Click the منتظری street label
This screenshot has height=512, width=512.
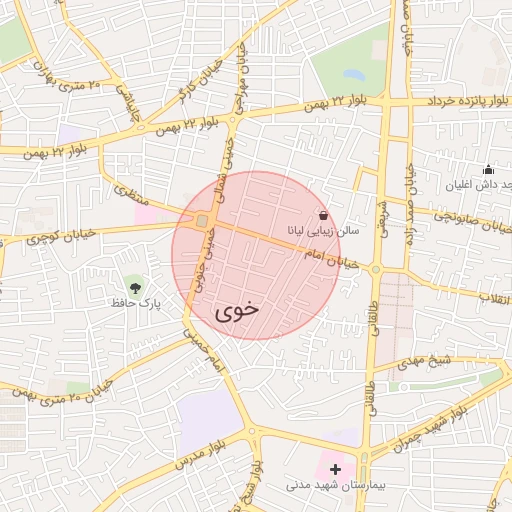[131, 196]
